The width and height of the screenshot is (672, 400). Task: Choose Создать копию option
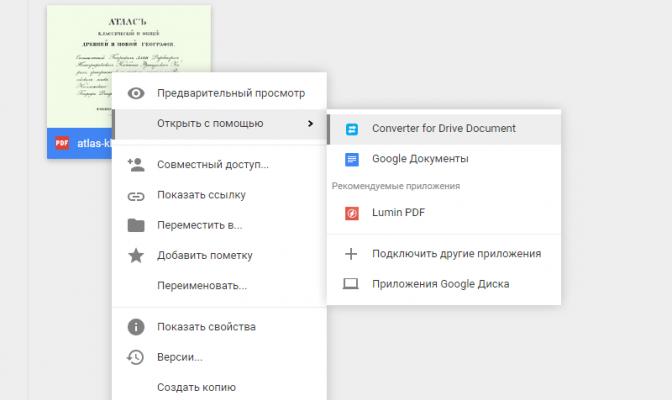coord(219,387)
